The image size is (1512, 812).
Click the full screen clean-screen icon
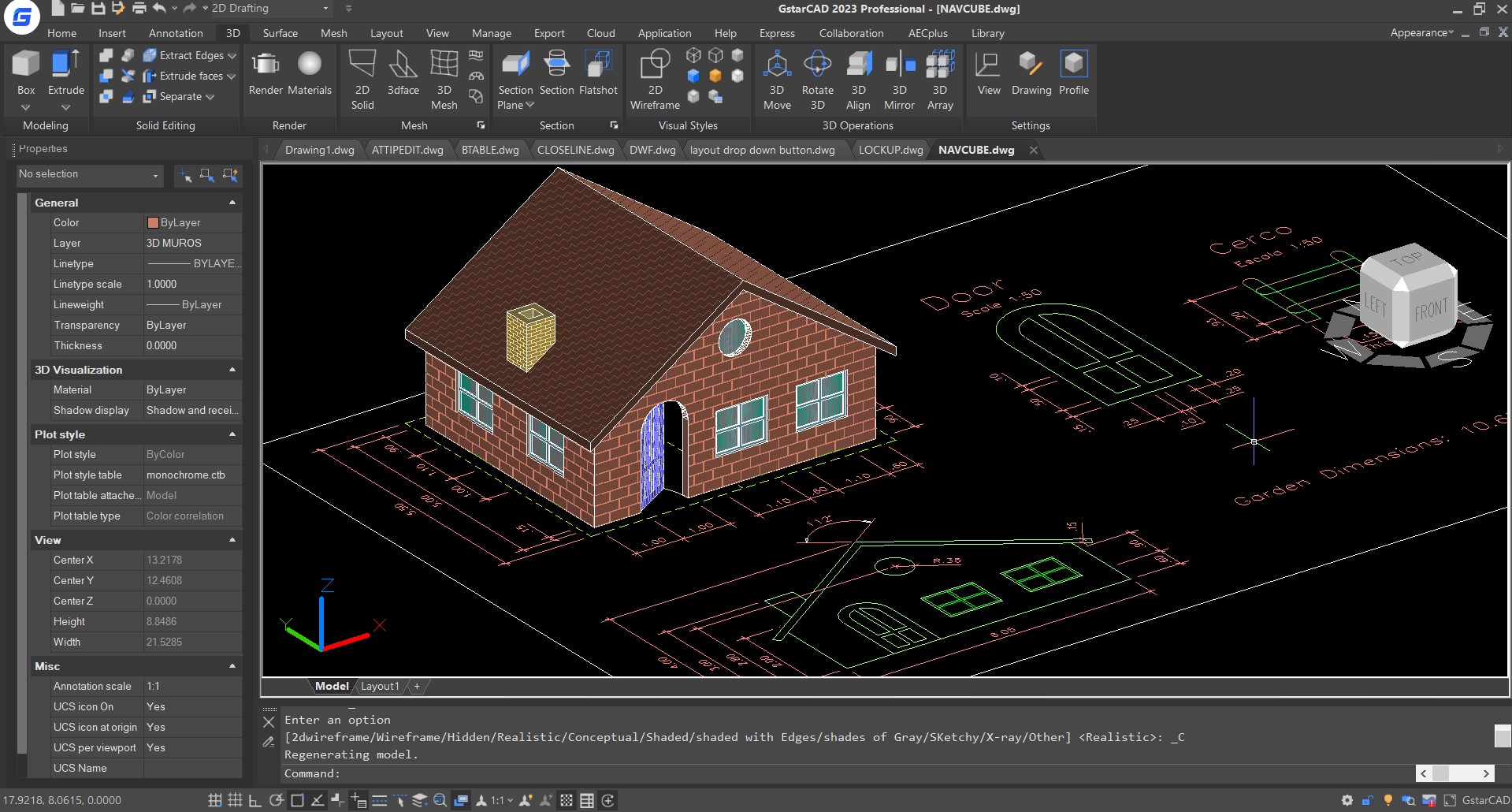click(x=1449, y=800)
